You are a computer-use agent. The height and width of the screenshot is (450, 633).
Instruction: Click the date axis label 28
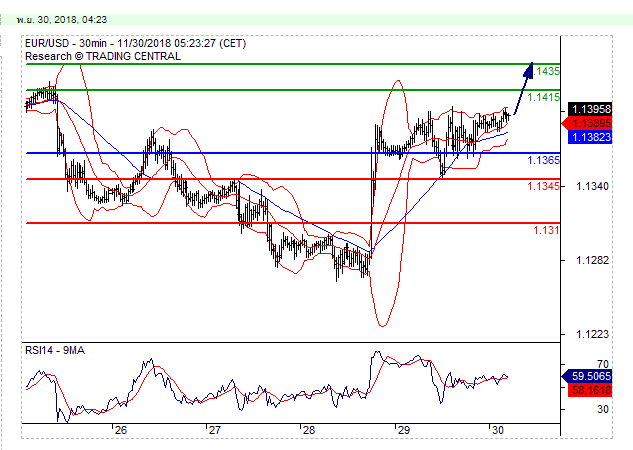tap(309, 430)
